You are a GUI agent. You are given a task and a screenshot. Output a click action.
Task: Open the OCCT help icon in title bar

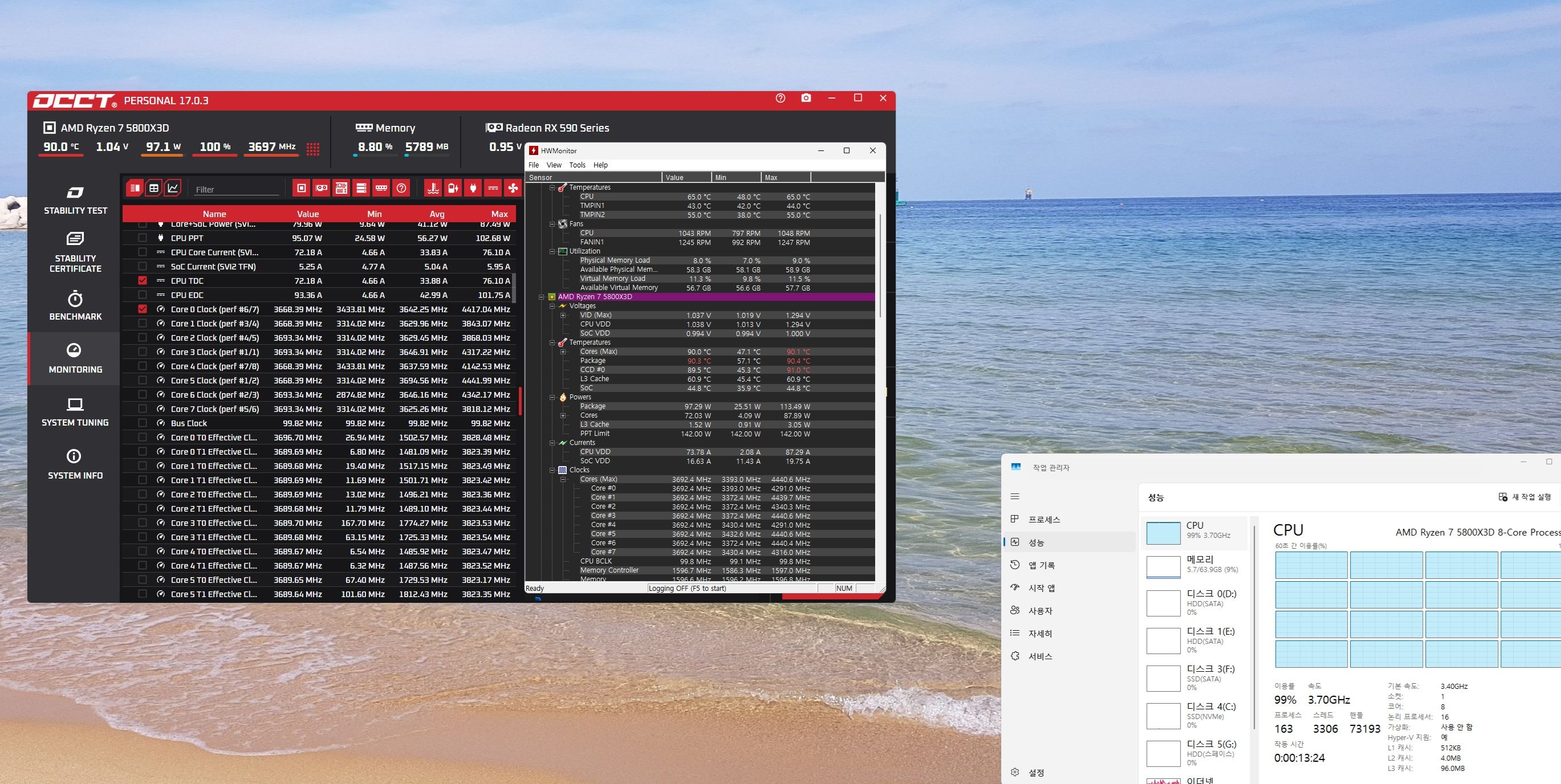point(780,98)
